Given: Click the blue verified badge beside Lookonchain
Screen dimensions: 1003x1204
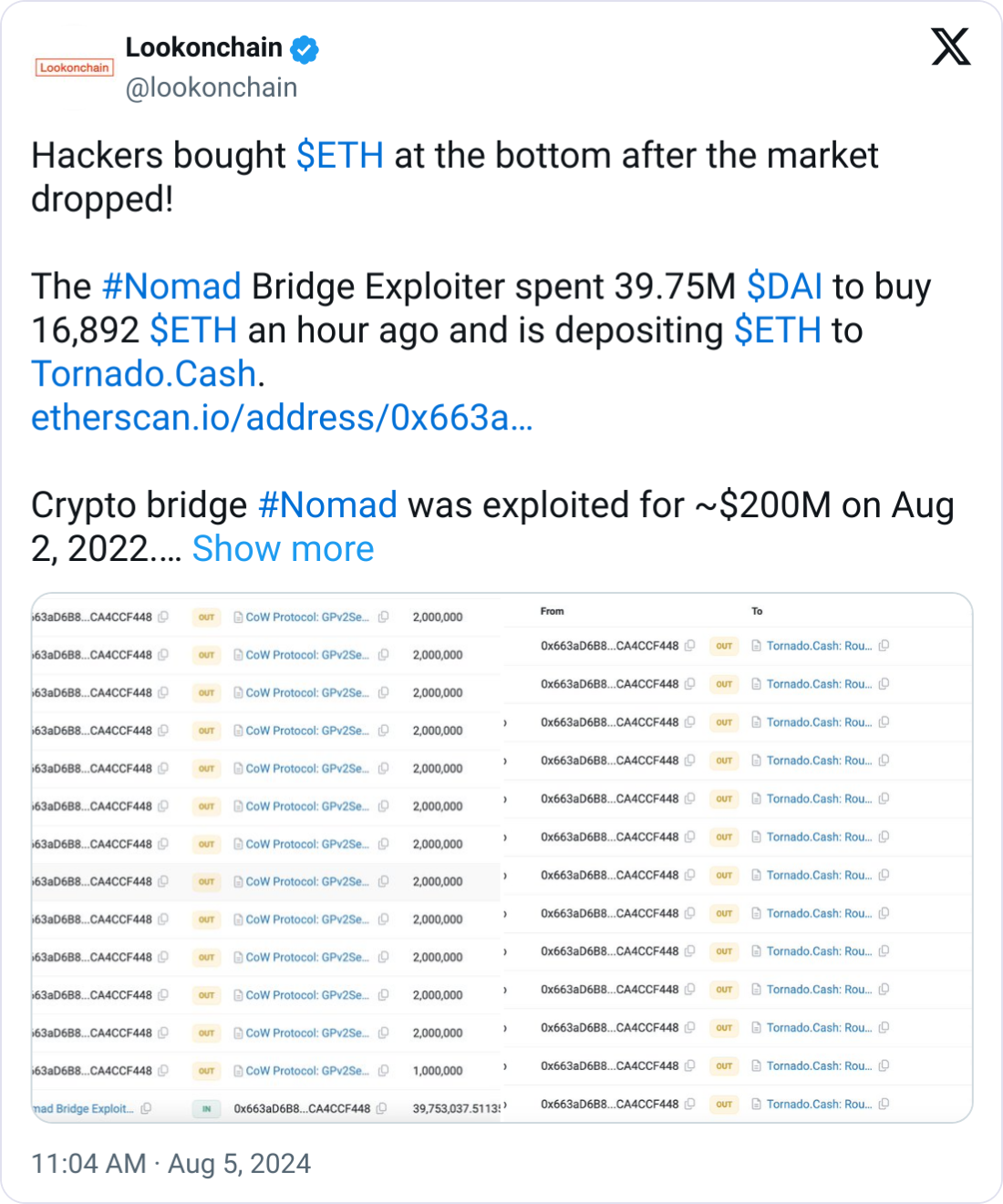Looking at the screenshot, I should pos(305,49).
